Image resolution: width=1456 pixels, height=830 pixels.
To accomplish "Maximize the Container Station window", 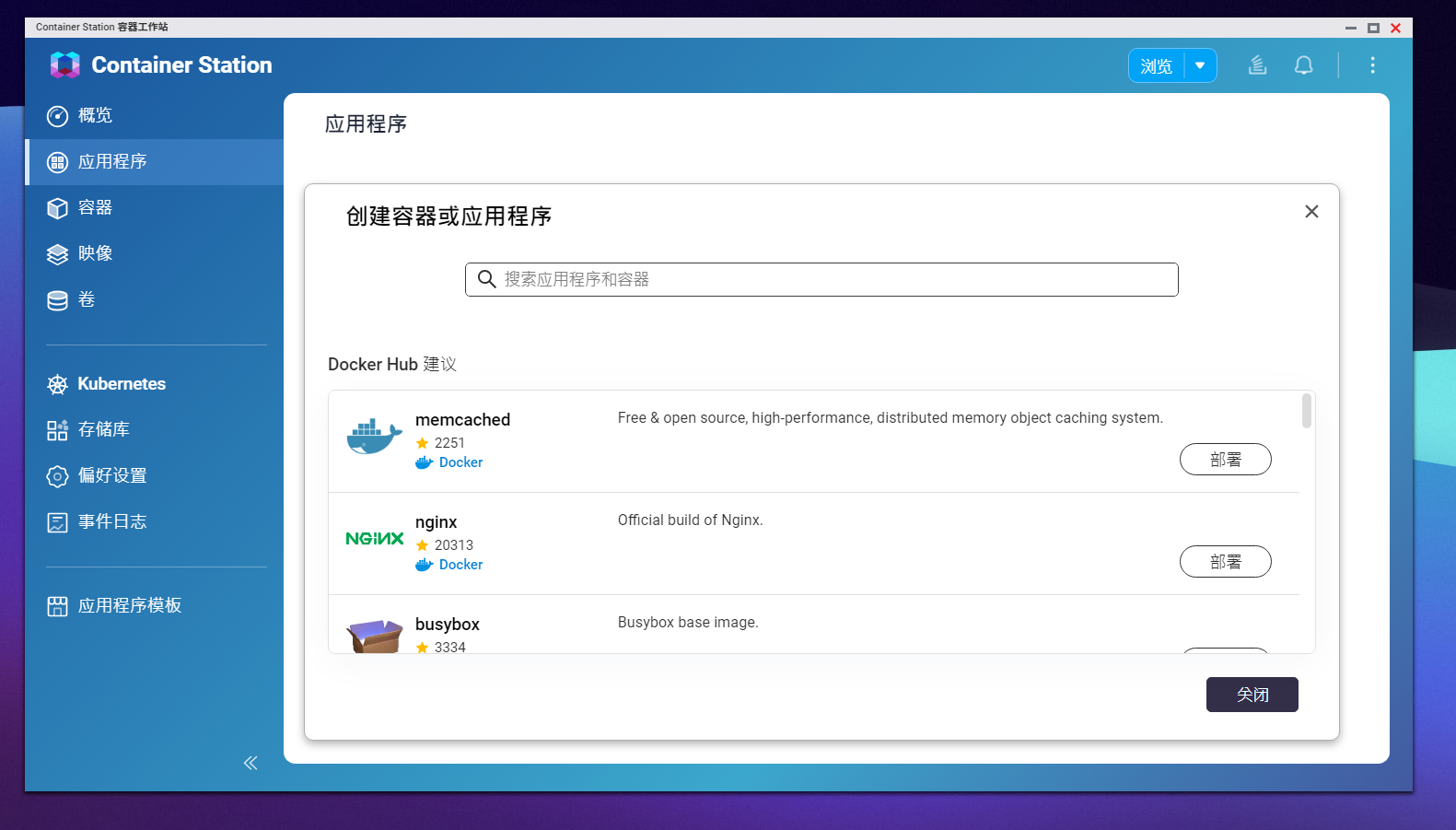I will coord(1373,29).
